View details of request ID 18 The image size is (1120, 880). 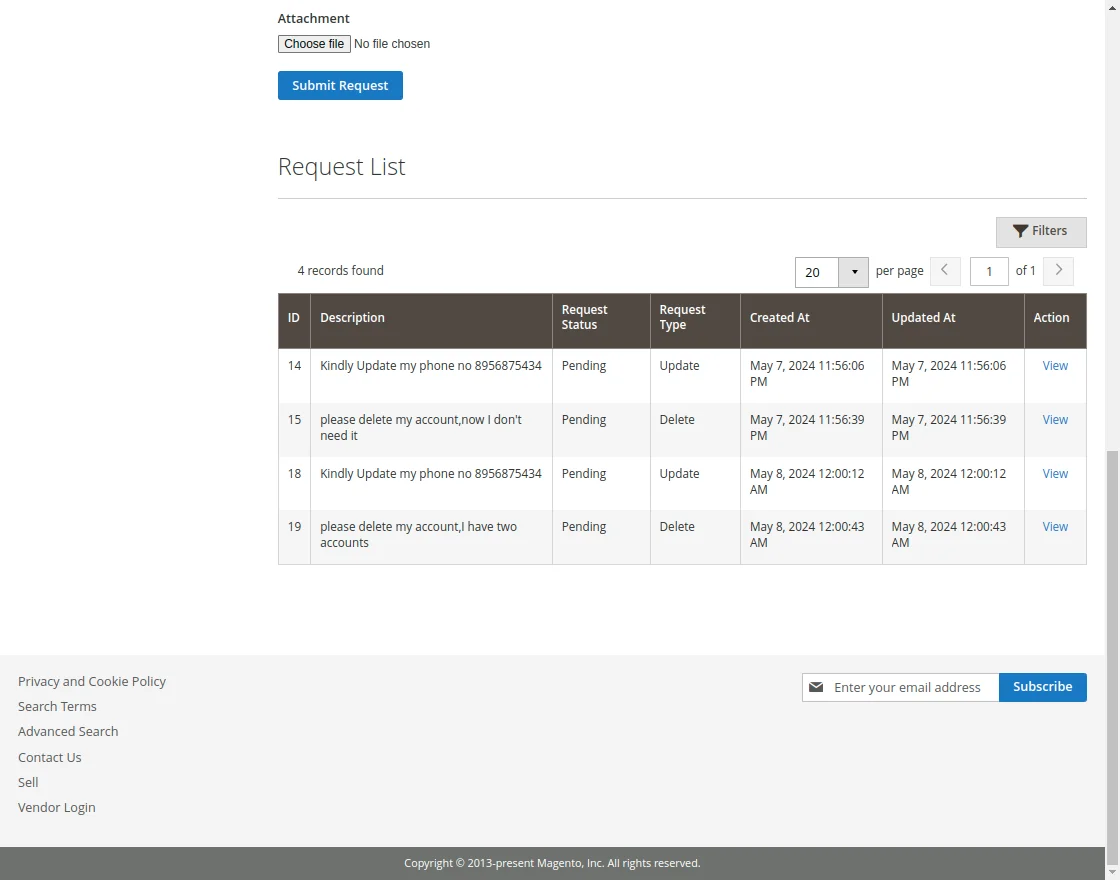tap(1055, 473)
